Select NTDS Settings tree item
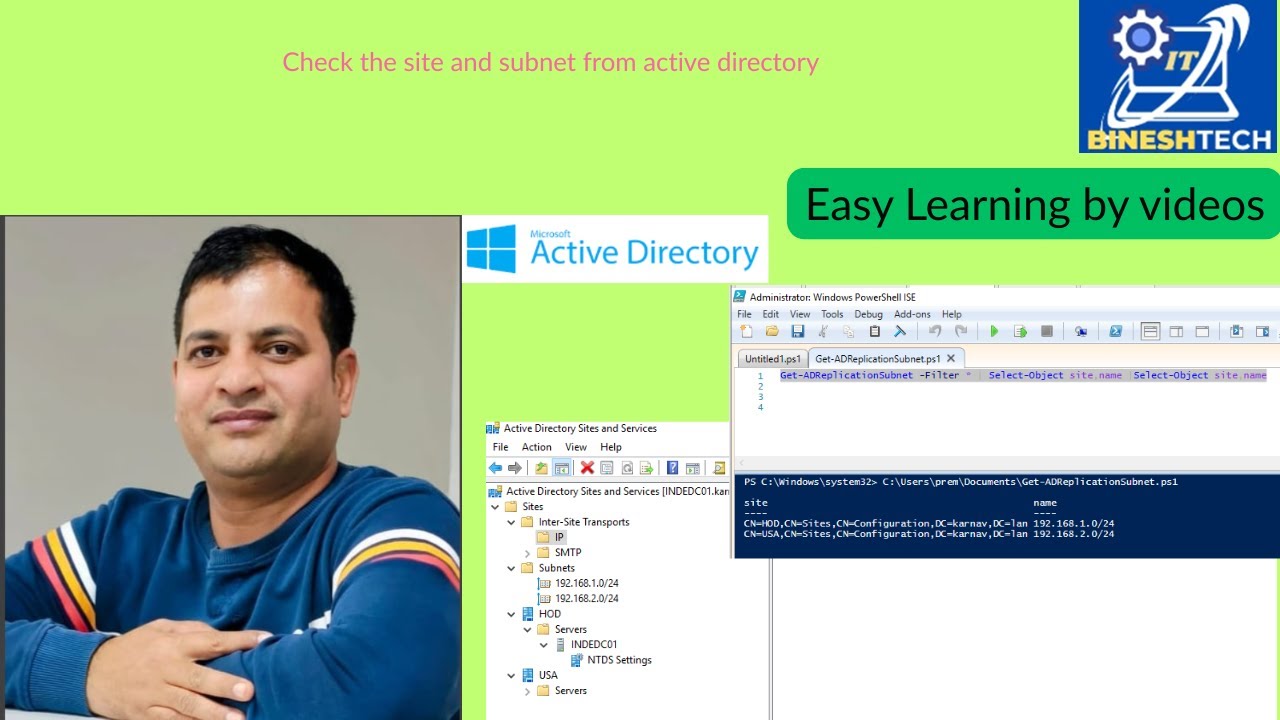This screenshot has width=1280, height=720. [611, 660]
